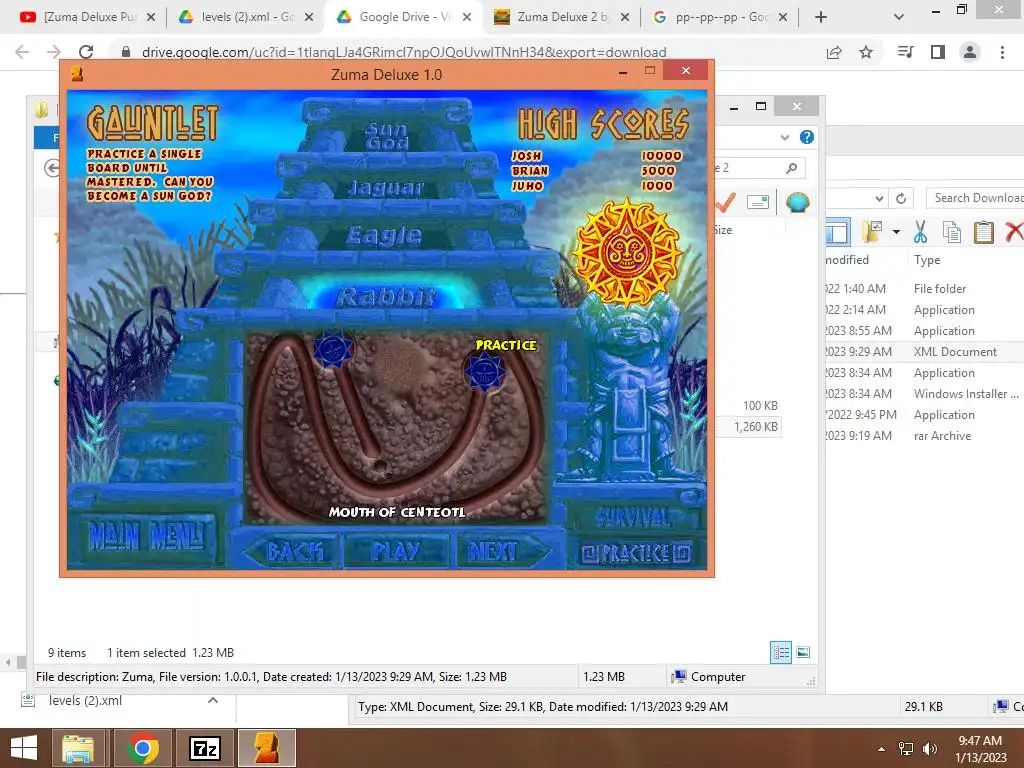
Task: Click the orange checkmark icon
Action: coord(726,202)
